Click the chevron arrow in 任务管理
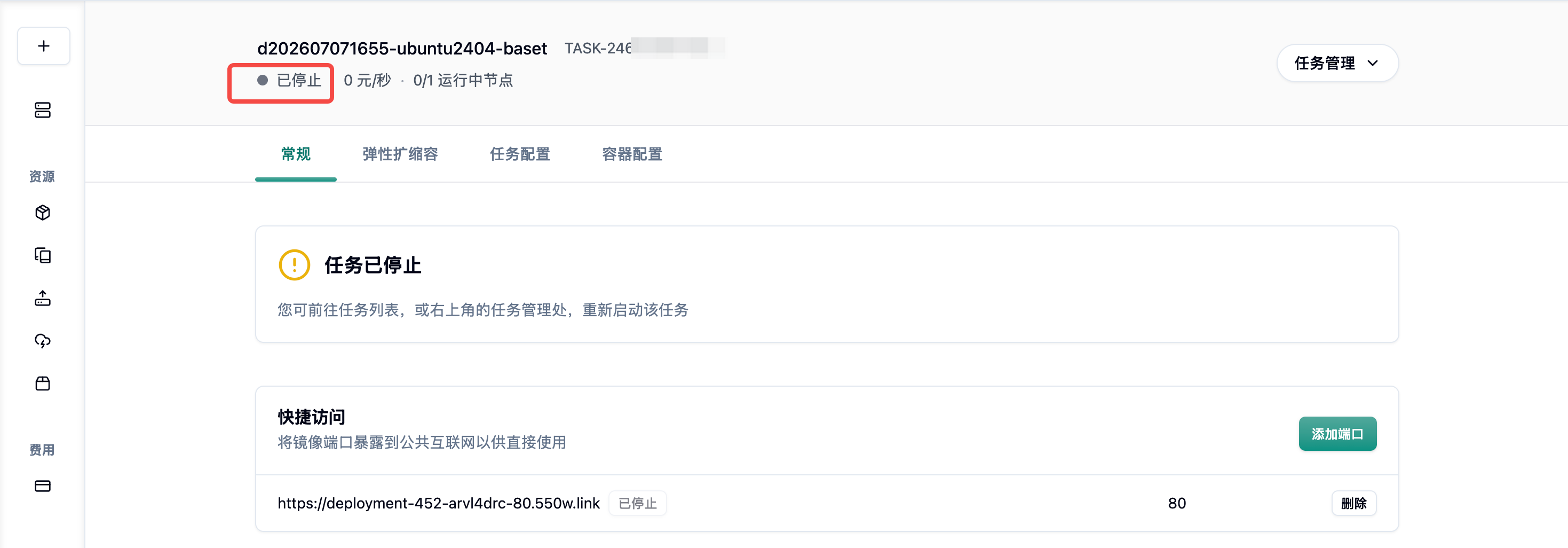Viewport: 1568px width, 548px height. pyautogui.click(x=1373, y=64)
